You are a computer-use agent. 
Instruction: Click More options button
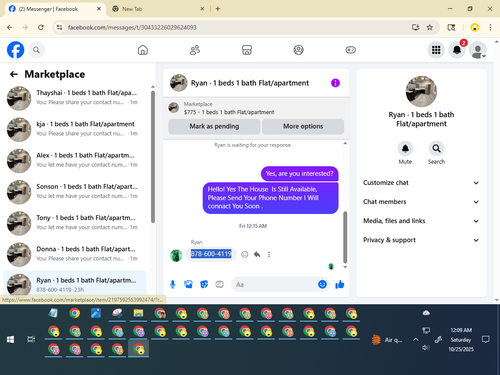303,126
